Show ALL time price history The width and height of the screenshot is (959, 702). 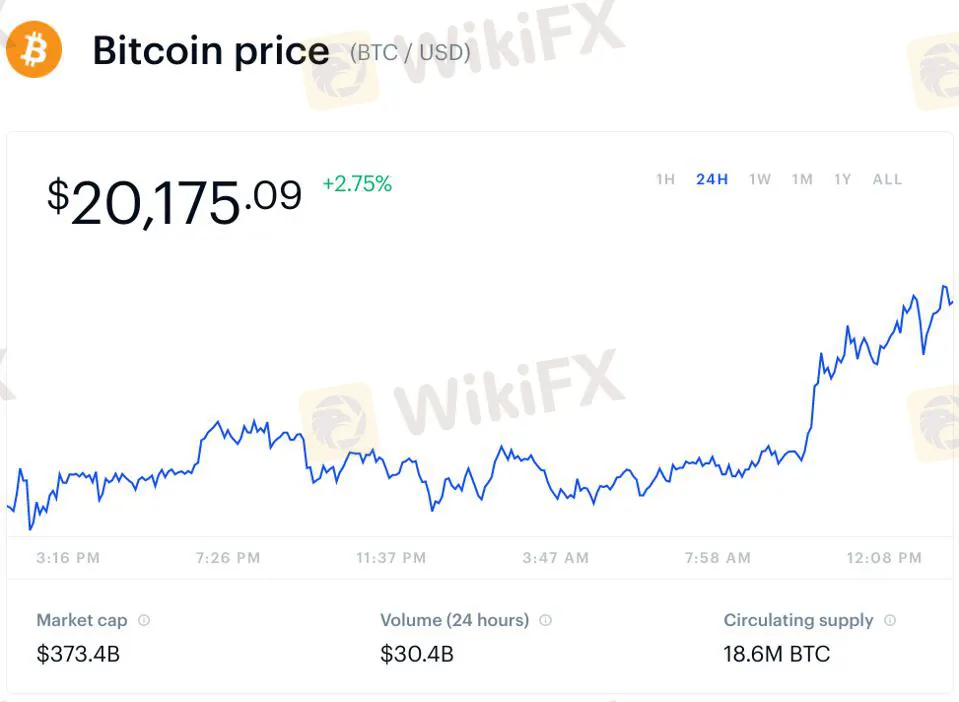click(887, 180)
